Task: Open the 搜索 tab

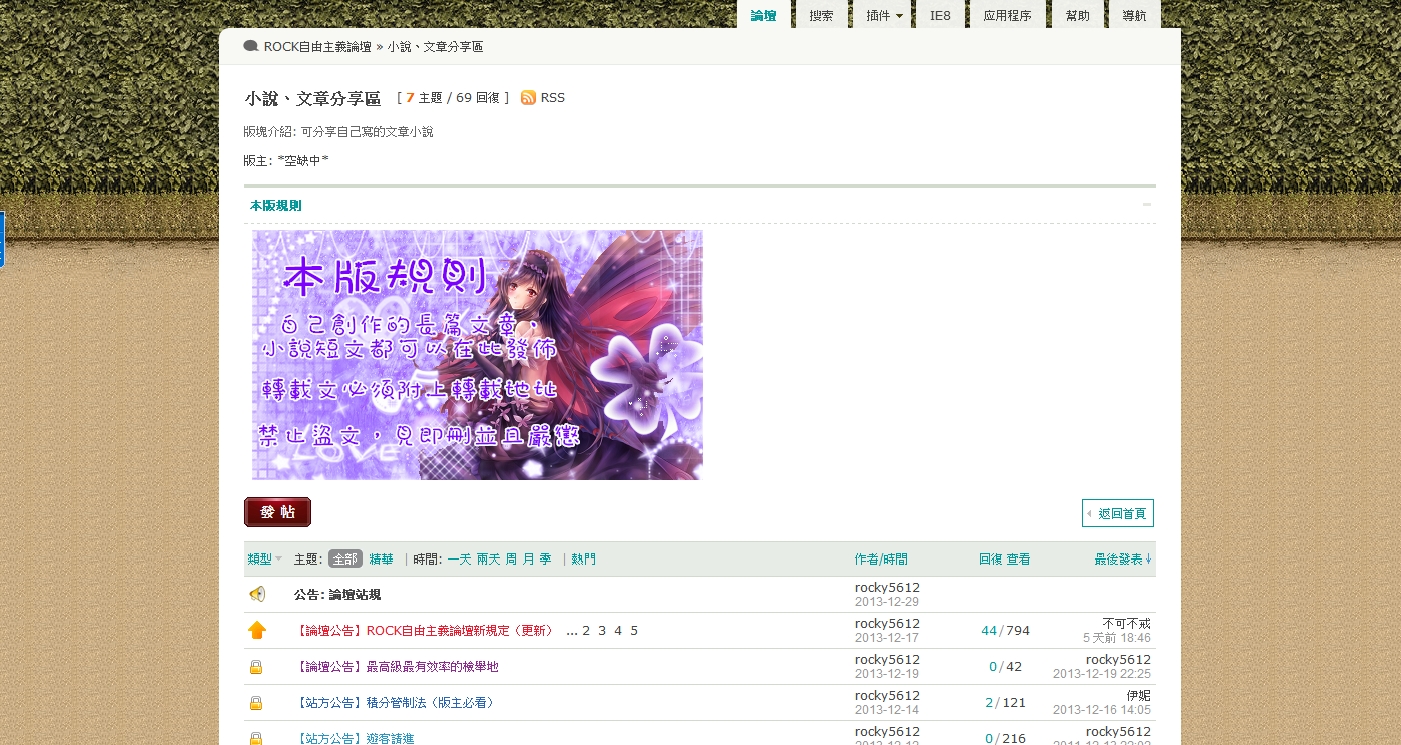Action: coord(821,16)
